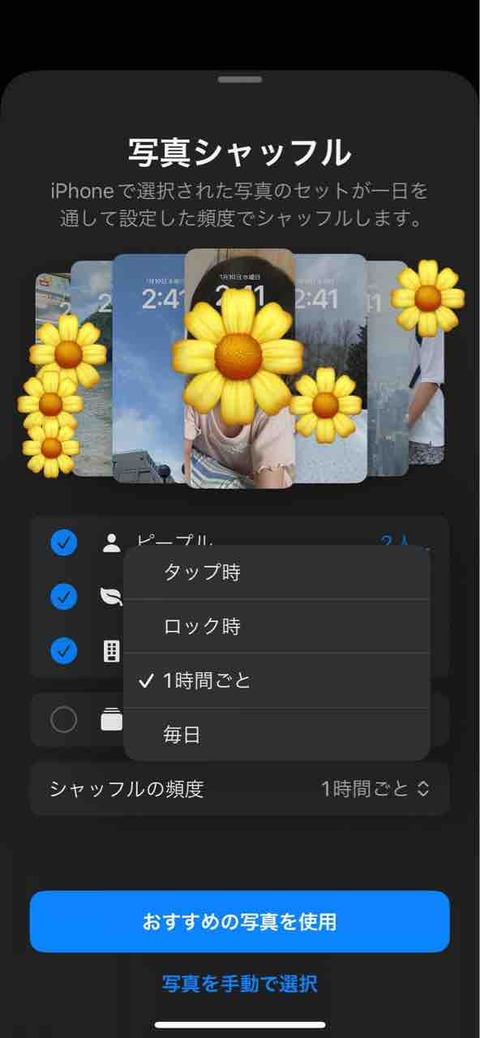Tap the center child photo preview

click(x=239, y=368)
